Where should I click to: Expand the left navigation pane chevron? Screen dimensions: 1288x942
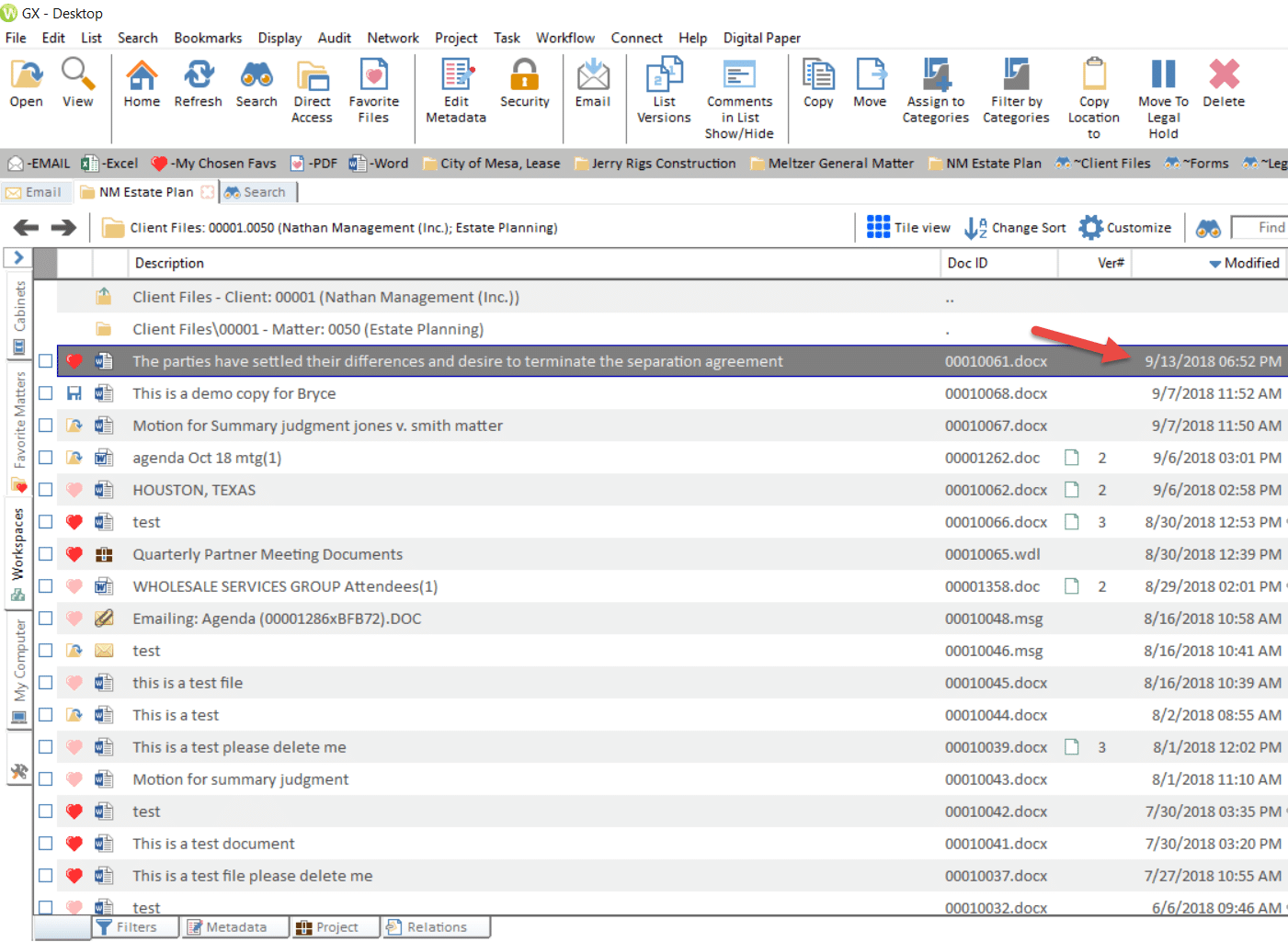point(18,257)
